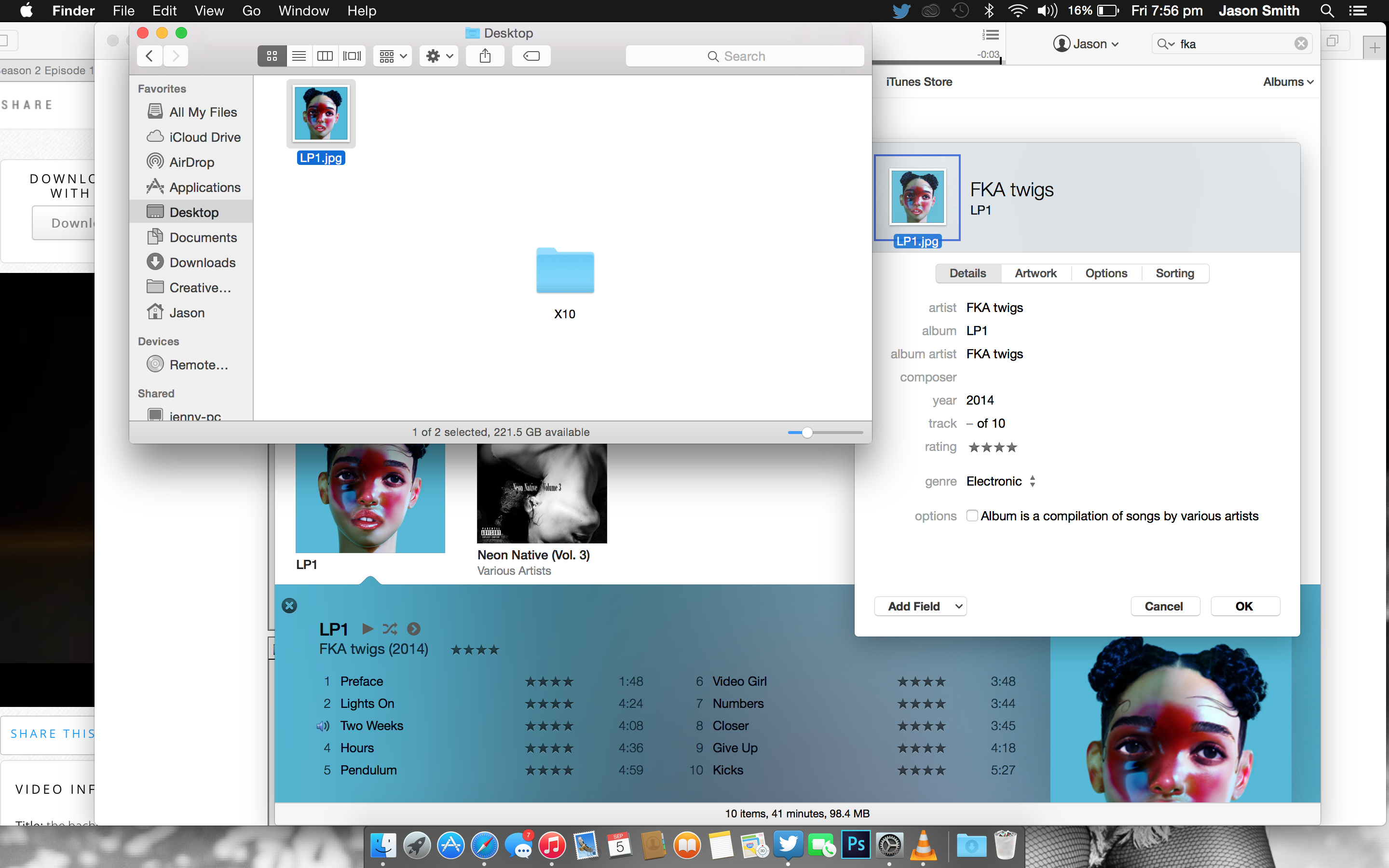Screen dimensions: 1389x868
Task: Open iCloud Drive in sidebar
Action: (193, 137)
